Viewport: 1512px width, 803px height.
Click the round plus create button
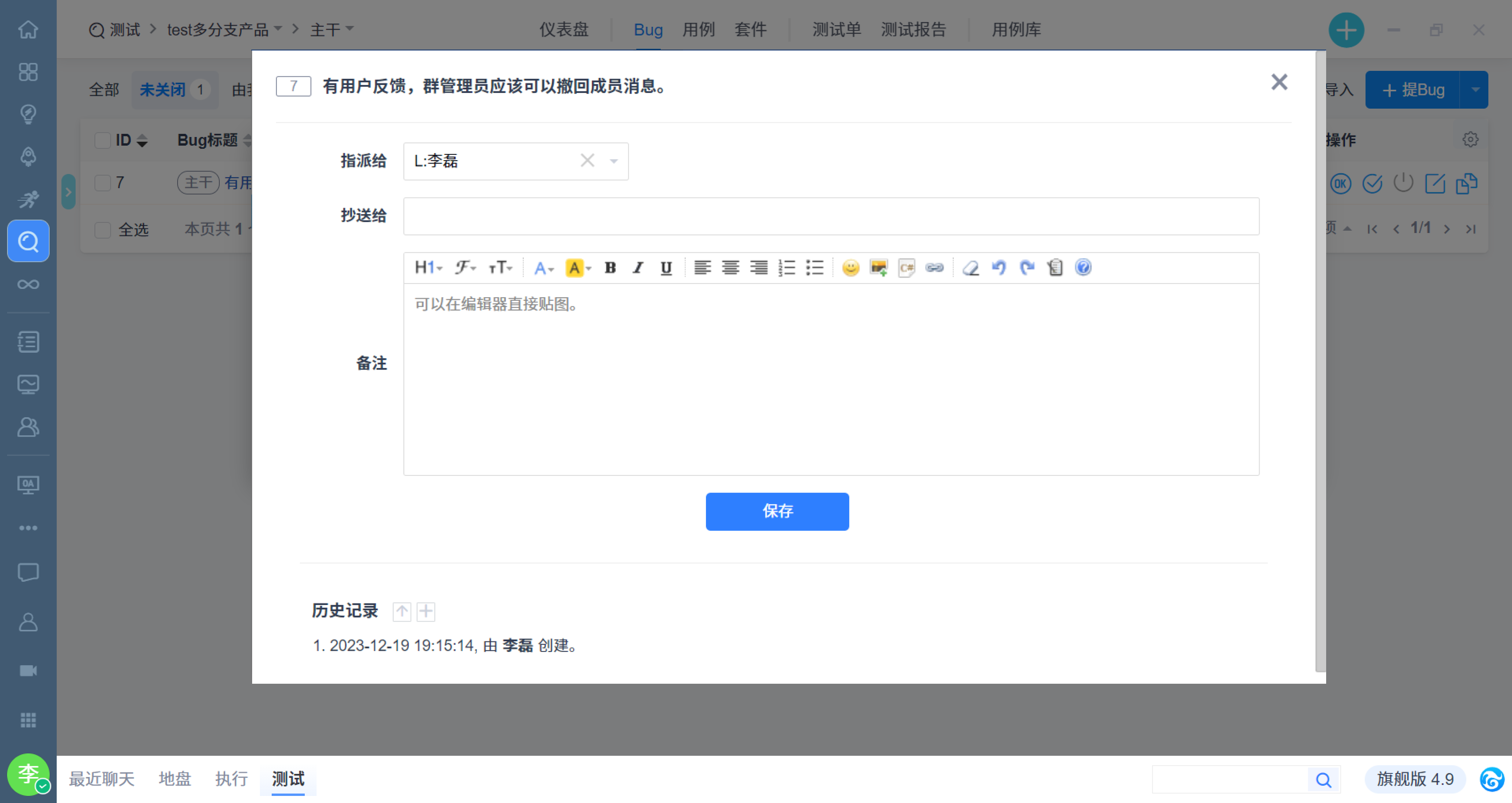pyautogui.click(x=1346, y=30)
